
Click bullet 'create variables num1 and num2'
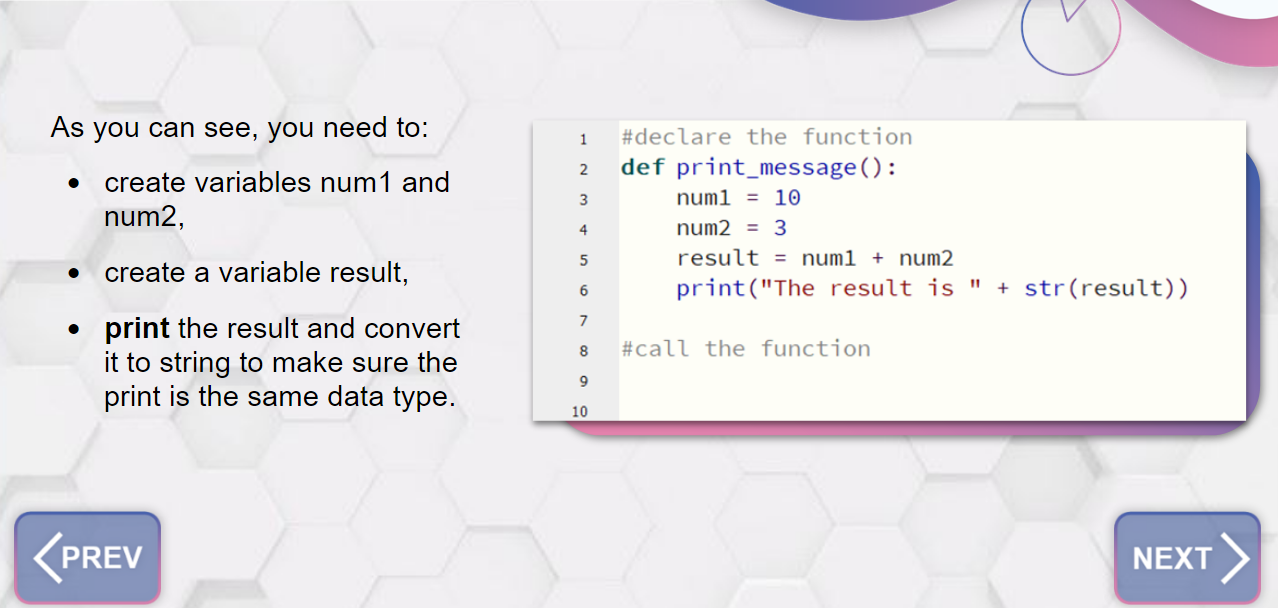pos(277,199)
